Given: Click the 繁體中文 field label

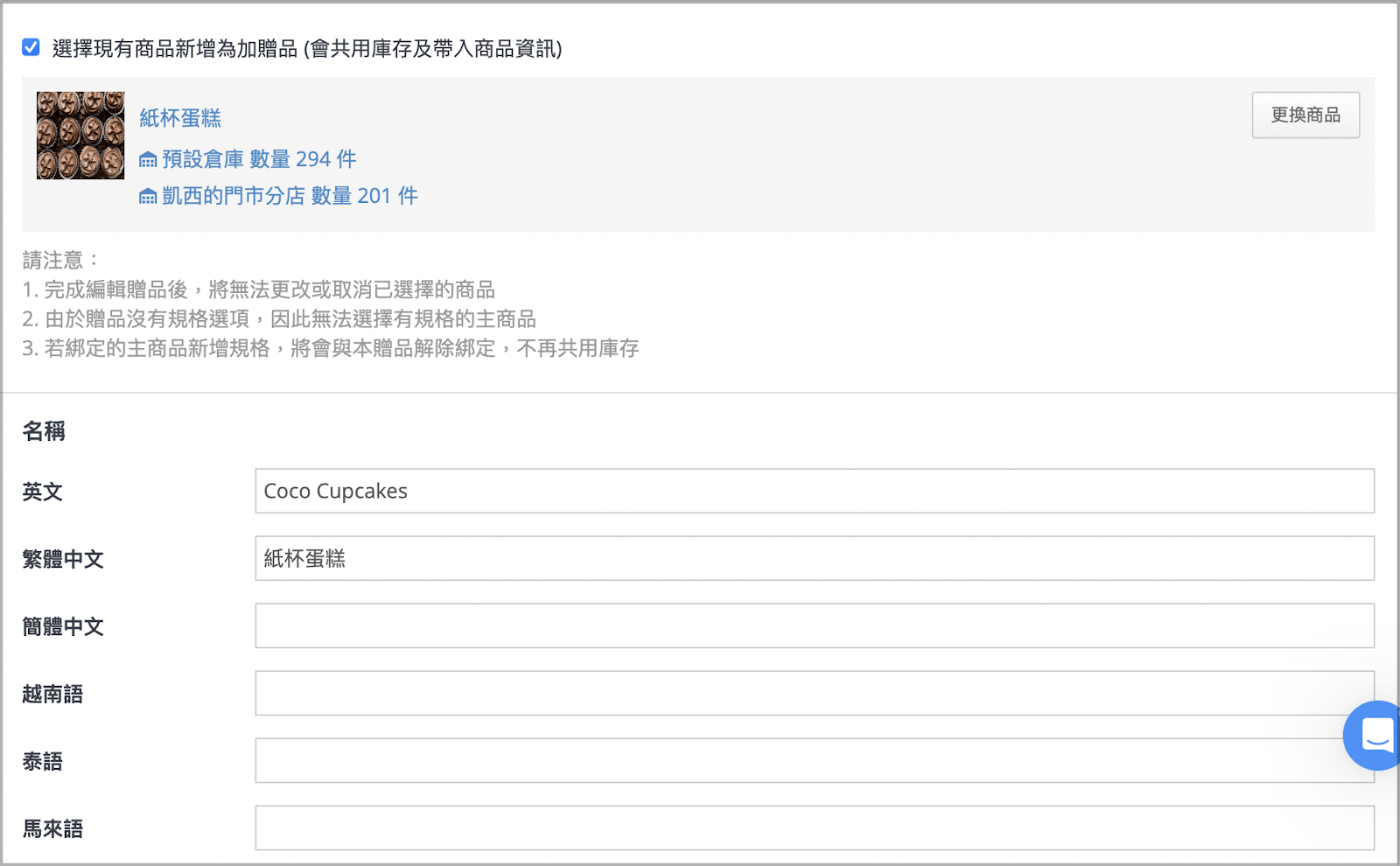Looking at the screenshot, I should (x=63, y=559).
